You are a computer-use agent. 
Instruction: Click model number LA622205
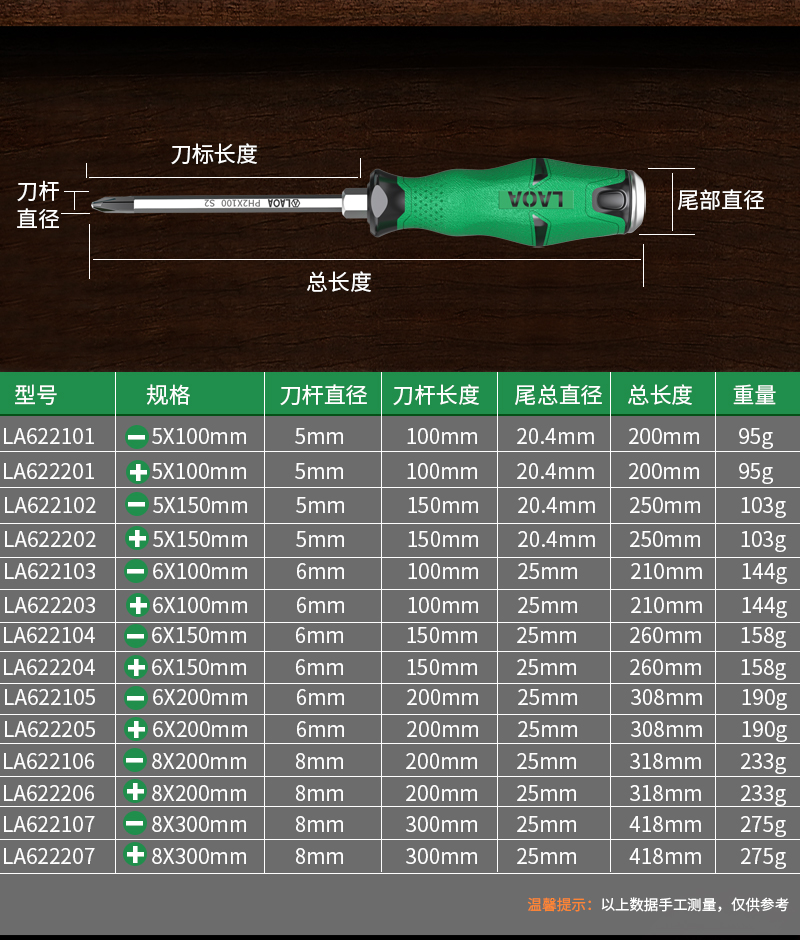[50, 730]
